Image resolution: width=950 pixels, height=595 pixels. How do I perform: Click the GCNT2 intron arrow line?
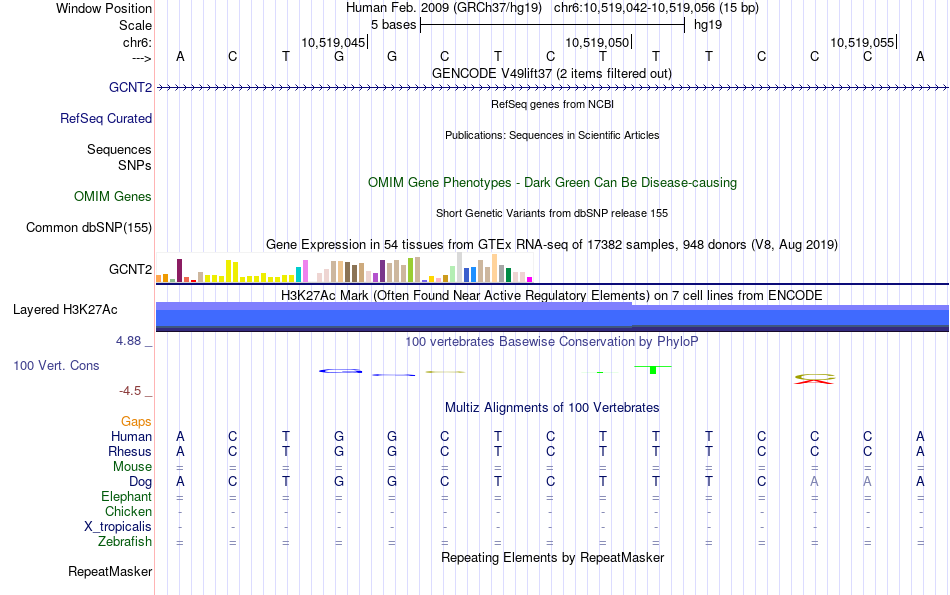[x=552, y=88]
